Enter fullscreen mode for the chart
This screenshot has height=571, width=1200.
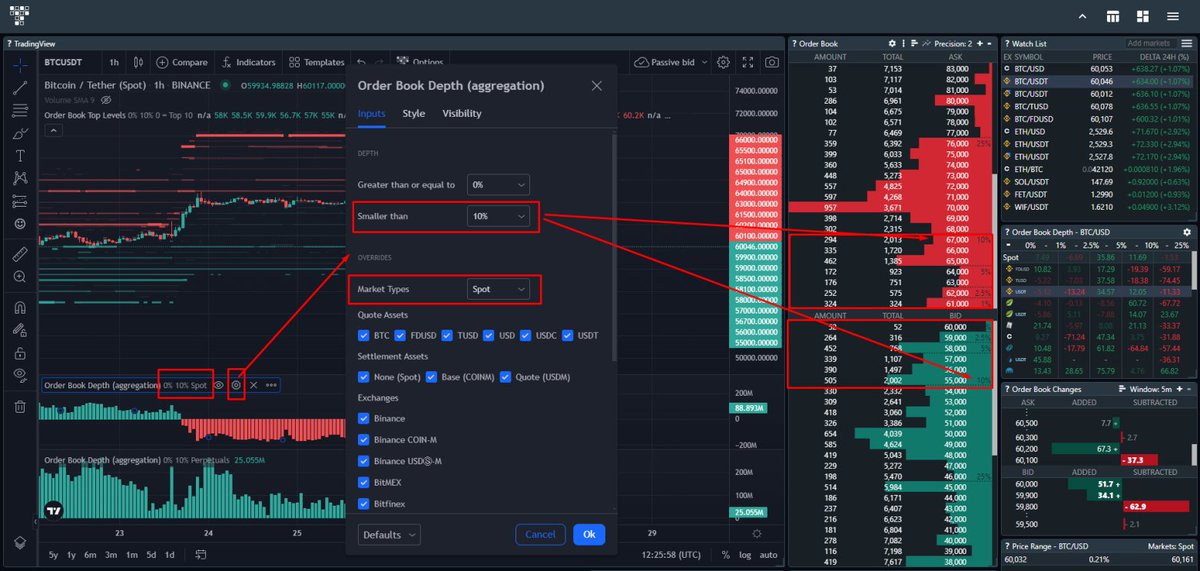pyautogui.click(x=748, y=62)
